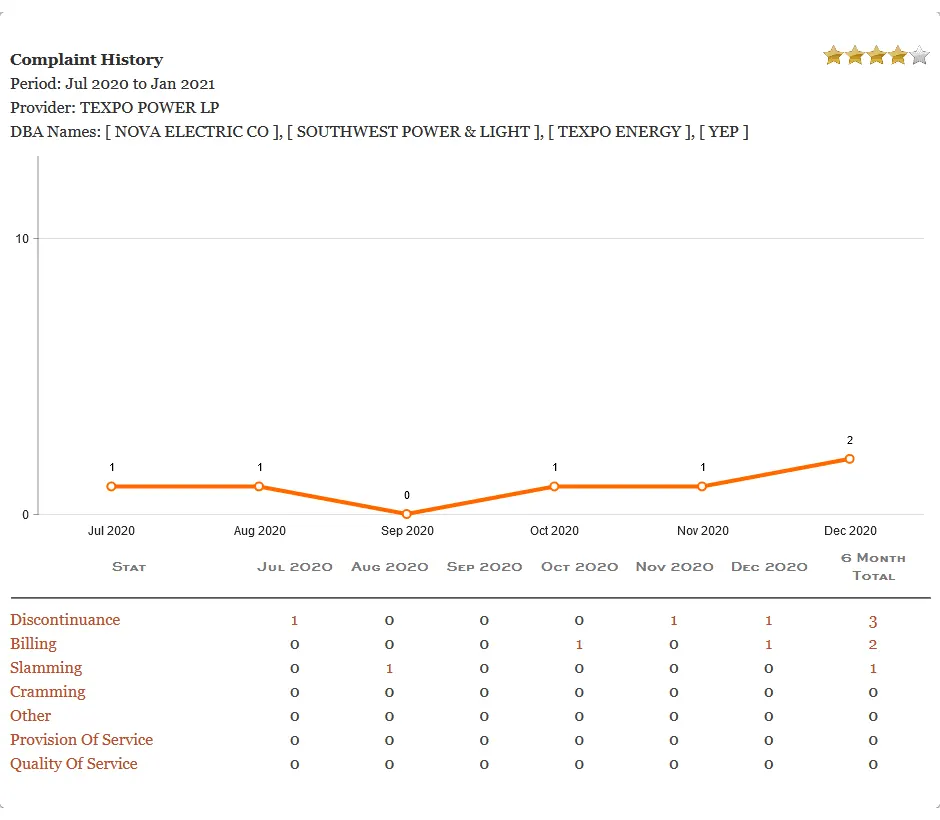Click the first gold rating star
This screenshot has height=820, width=940.
833,56
